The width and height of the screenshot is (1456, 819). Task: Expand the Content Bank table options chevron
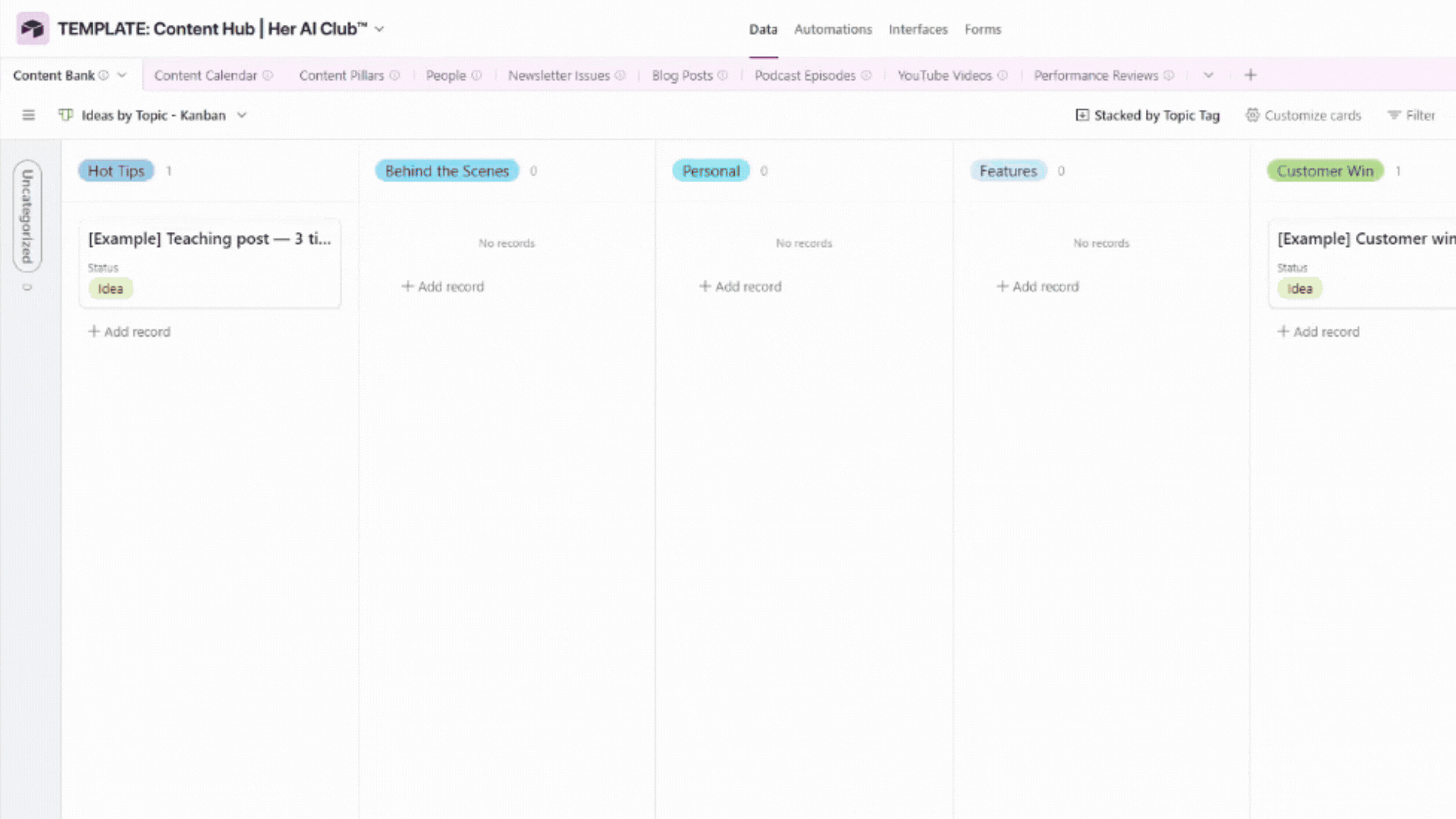(x=121, y=75)
